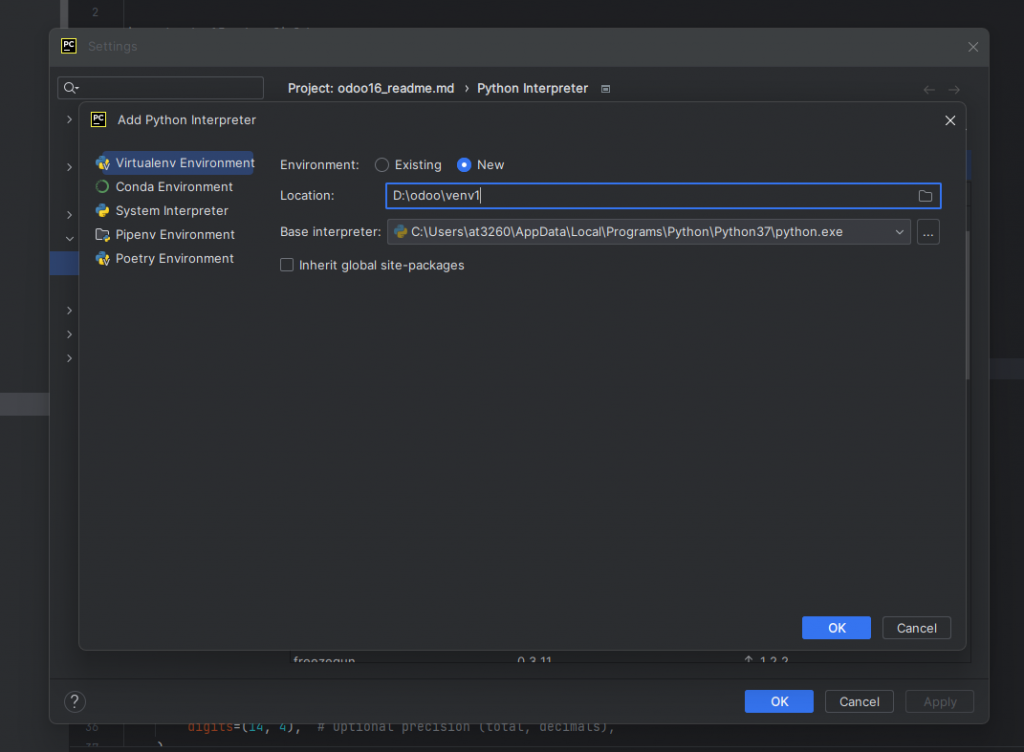Cancel the Add Python Interpreter dialog

(916, 628)
